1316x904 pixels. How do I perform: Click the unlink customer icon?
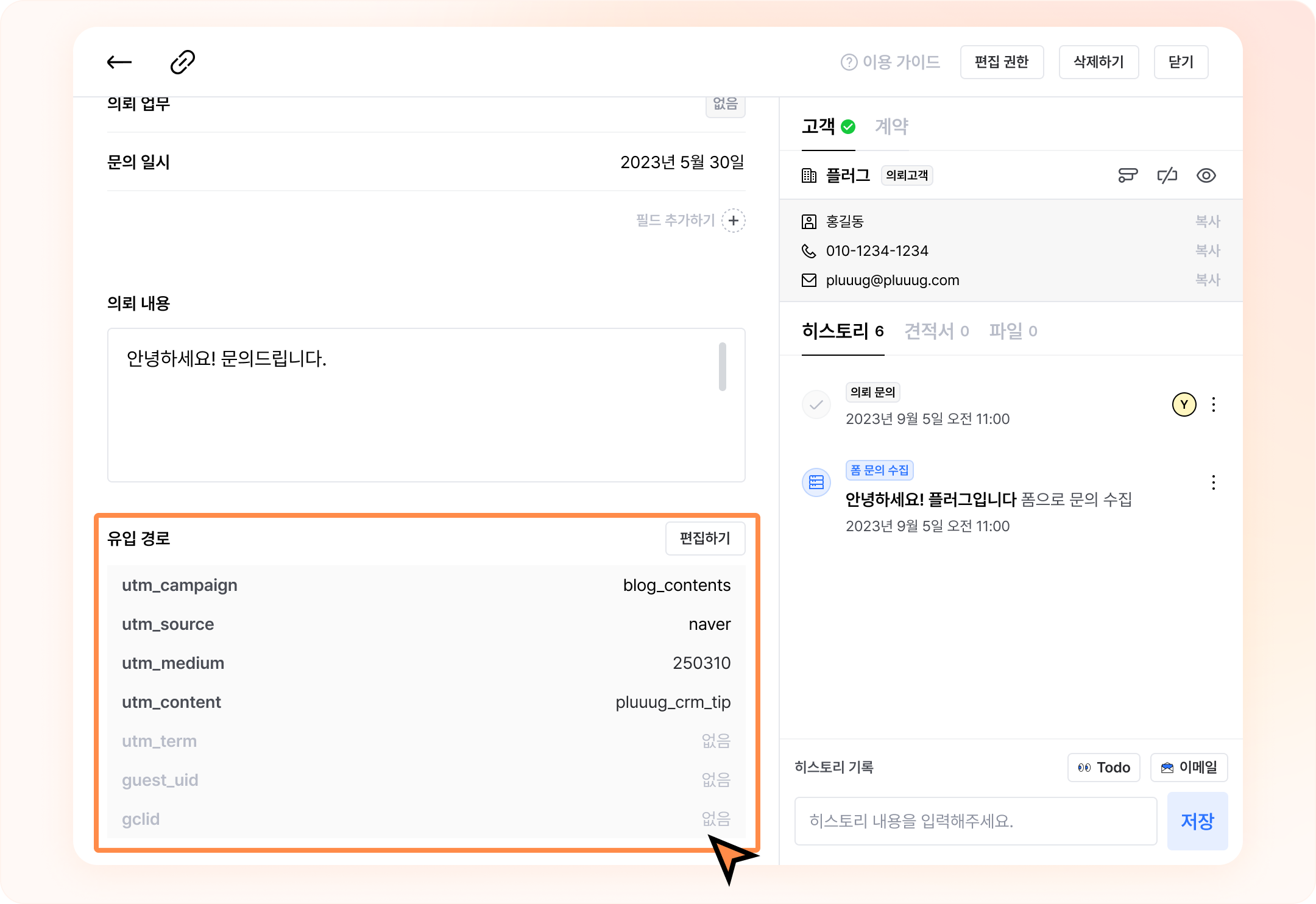click(1167, 176)
